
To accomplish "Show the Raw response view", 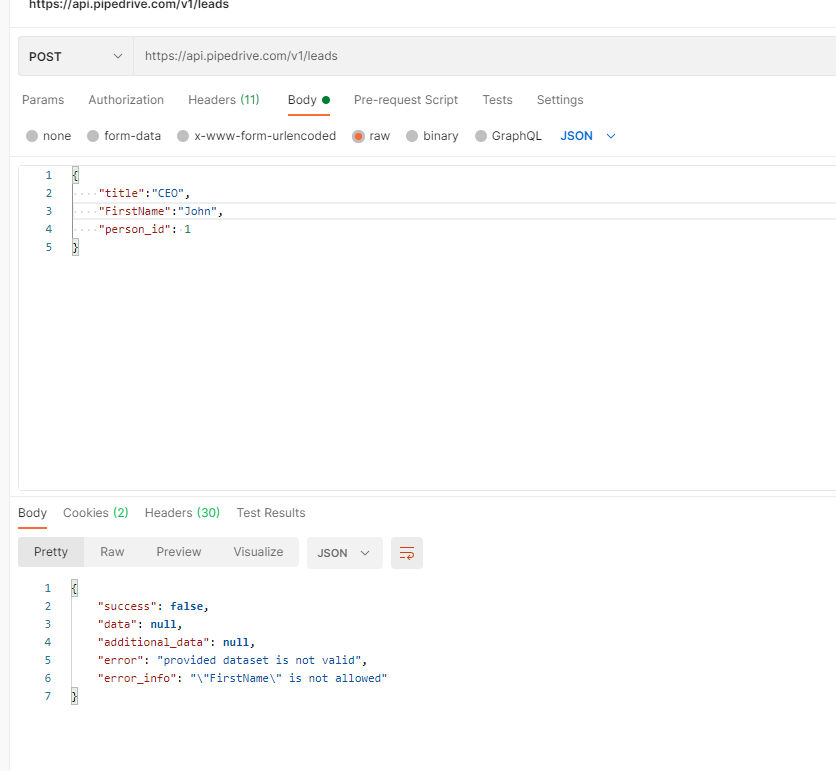I will 112,552.
